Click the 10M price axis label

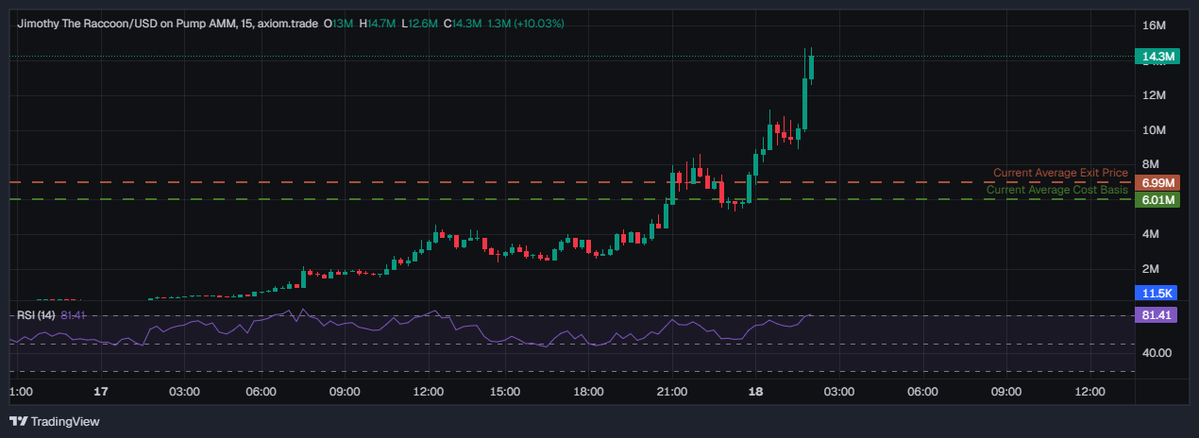(x=1153, y=130)
